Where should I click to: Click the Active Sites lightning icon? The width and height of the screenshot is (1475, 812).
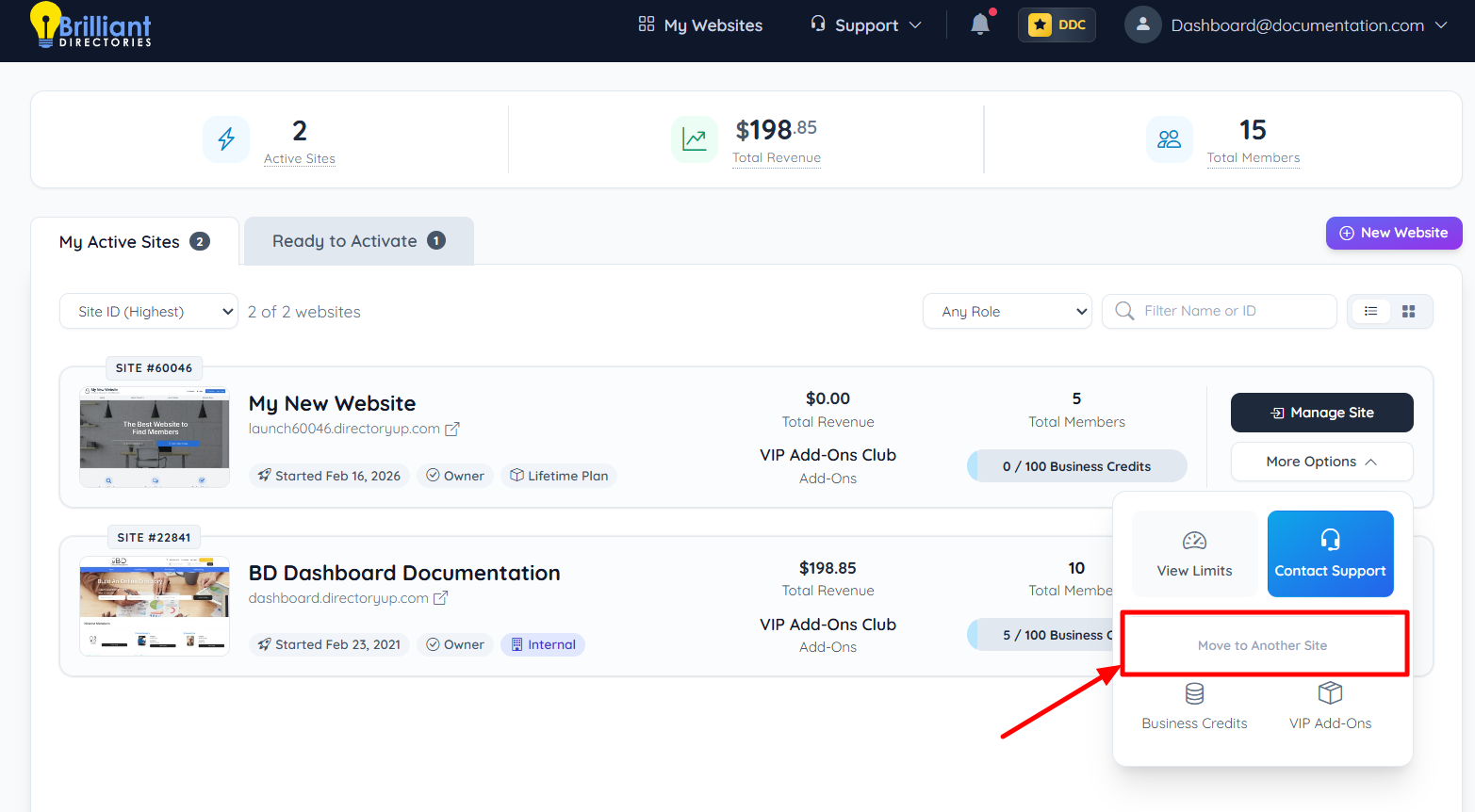click(226, 139)
